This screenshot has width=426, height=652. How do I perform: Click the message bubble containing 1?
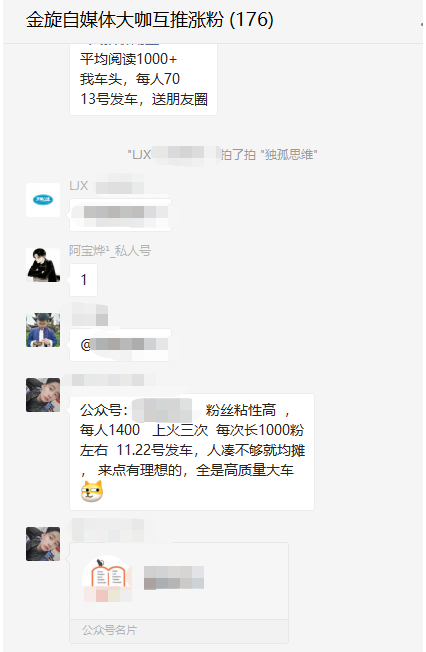tap(84, 280)
